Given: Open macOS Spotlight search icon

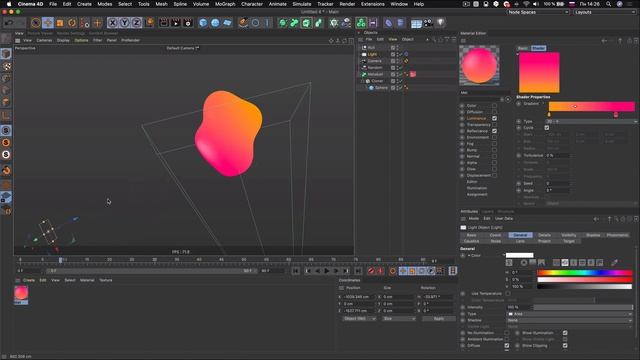Looking at the screenshot, I should pyautogui.click(x=609, y=4).
